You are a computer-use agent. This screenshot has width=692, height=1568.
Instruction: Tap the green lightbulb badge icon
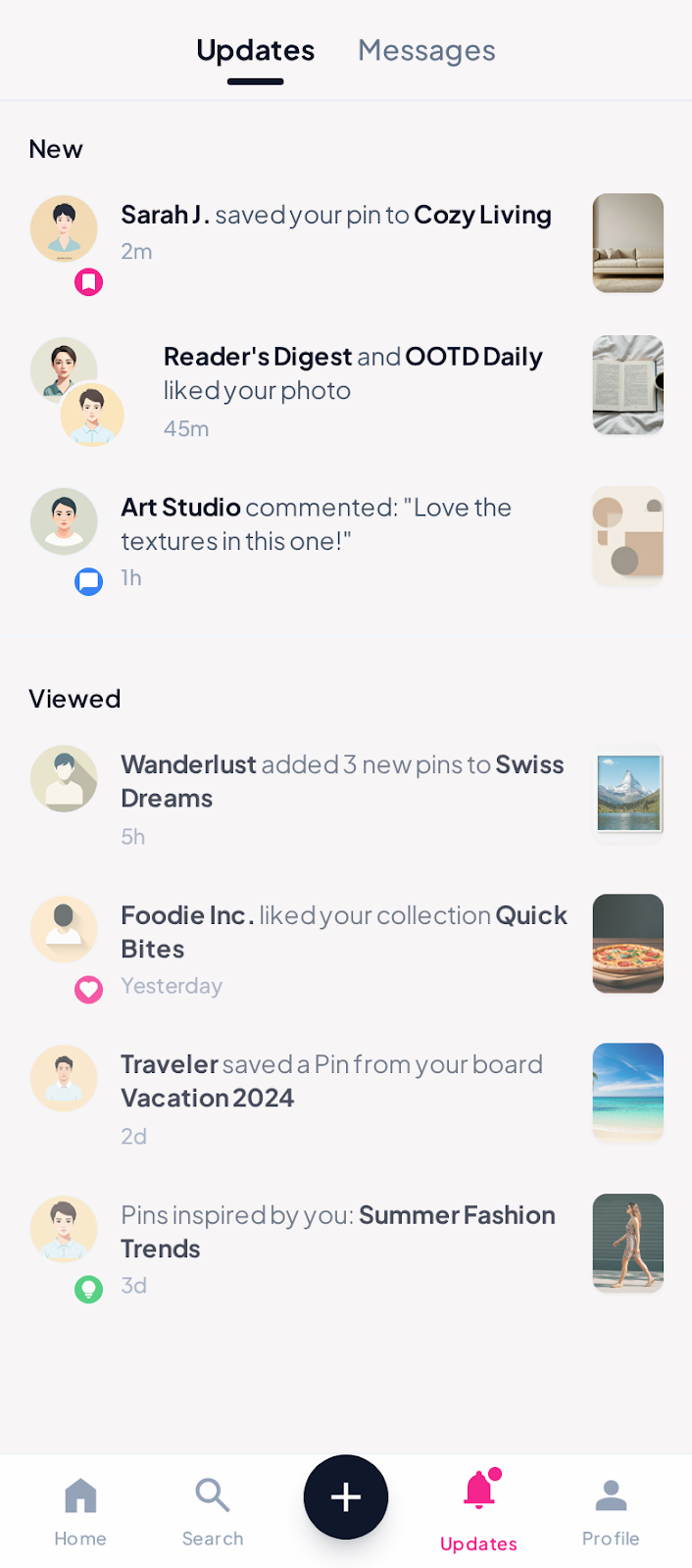[89, 1289]
